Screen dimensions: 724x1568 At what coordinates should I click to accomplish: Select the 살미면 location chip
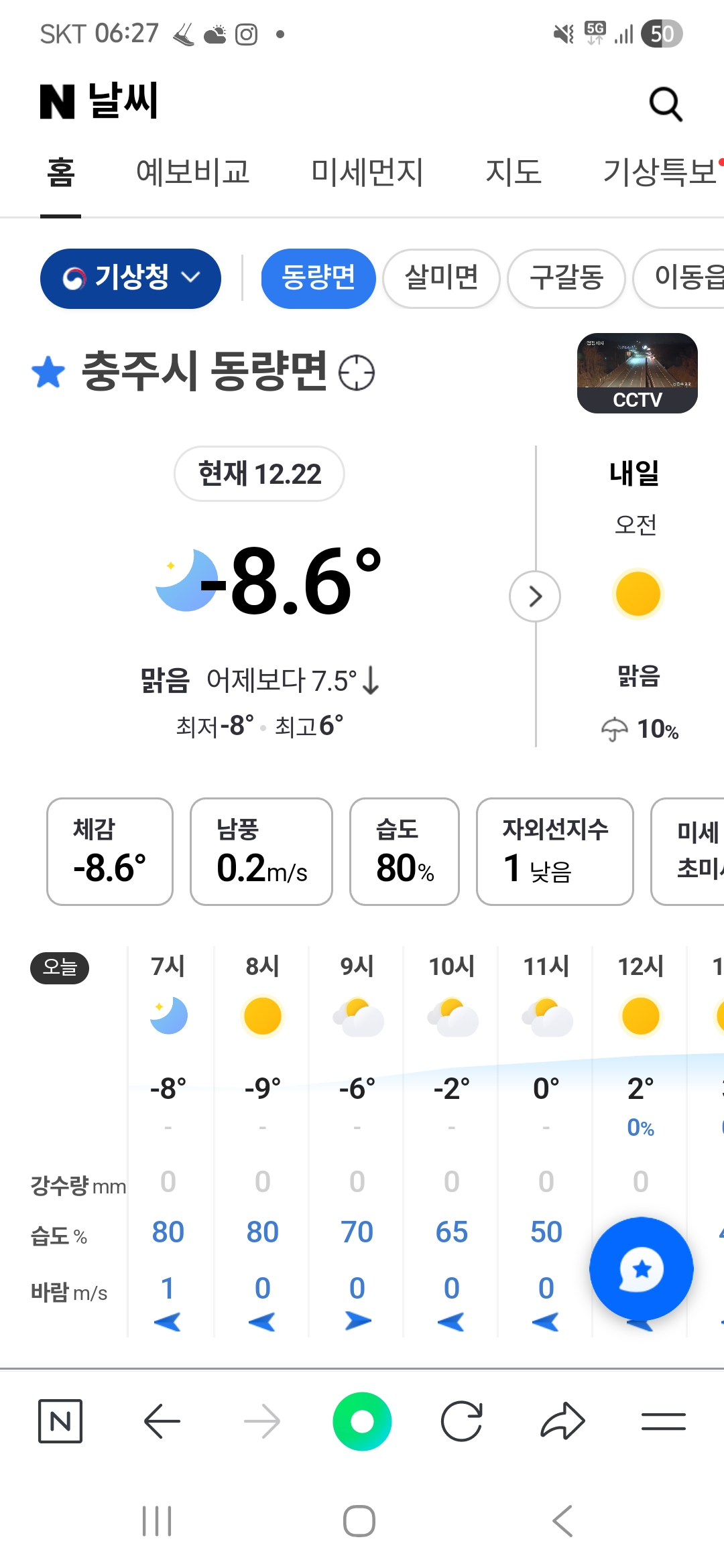tap(442, 278)
